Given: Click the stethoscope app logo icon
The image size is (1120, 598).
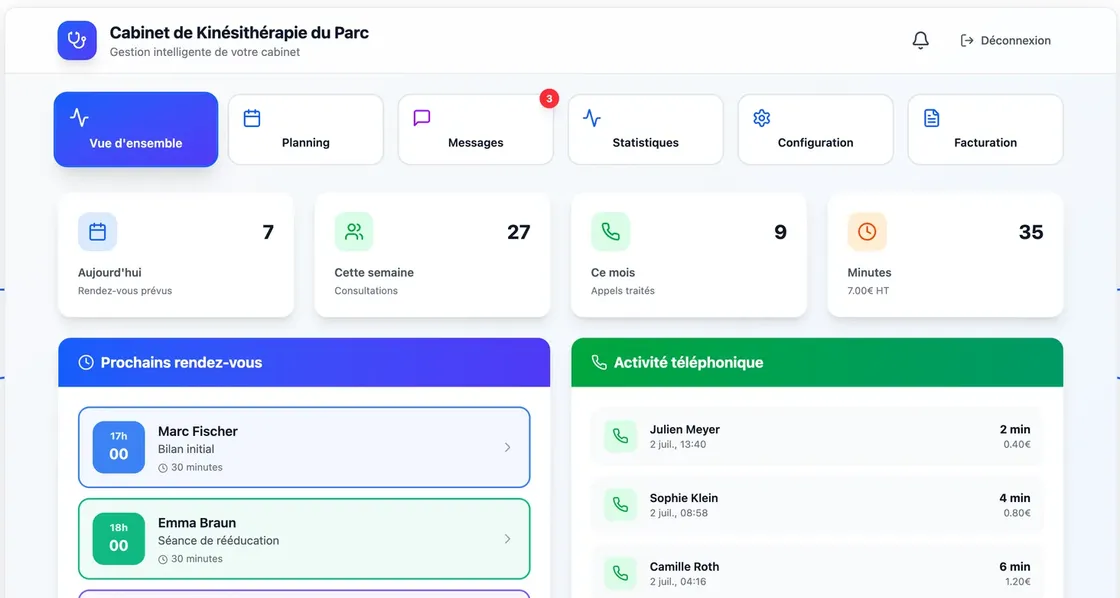Looking at the screenshot, I should tap(77, 40).
